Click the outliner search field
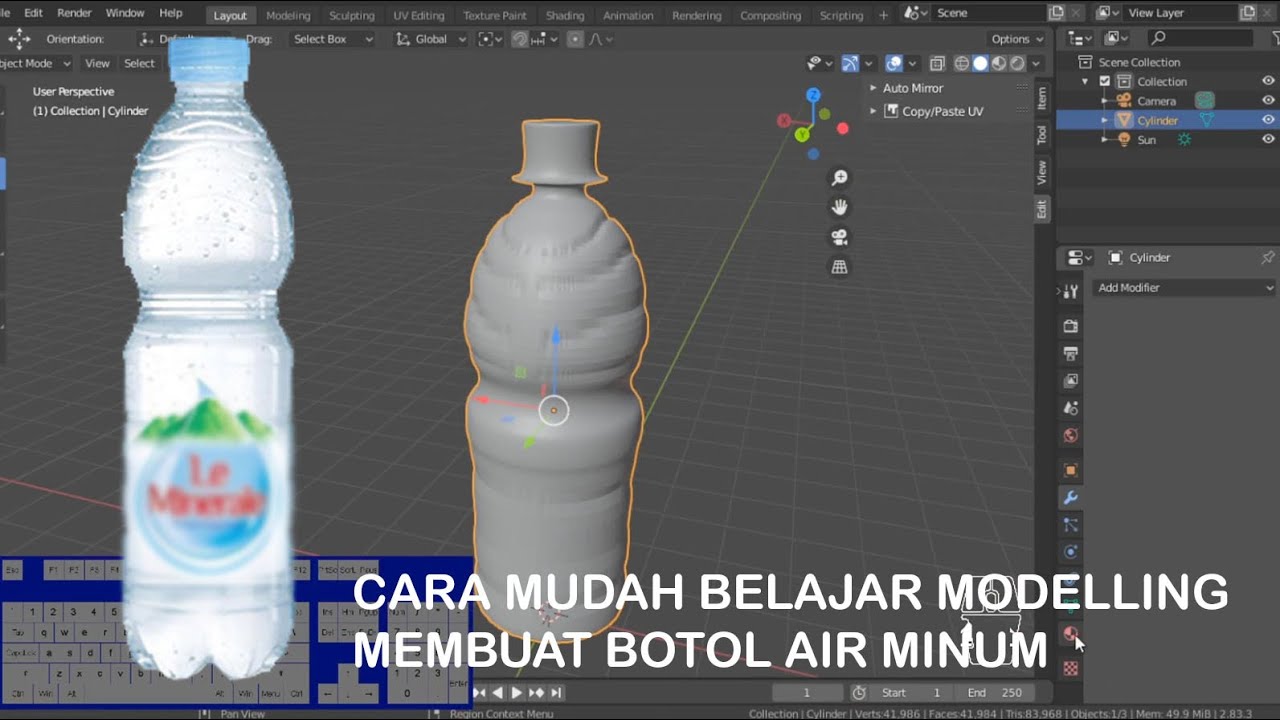 tap(1200, 38)
